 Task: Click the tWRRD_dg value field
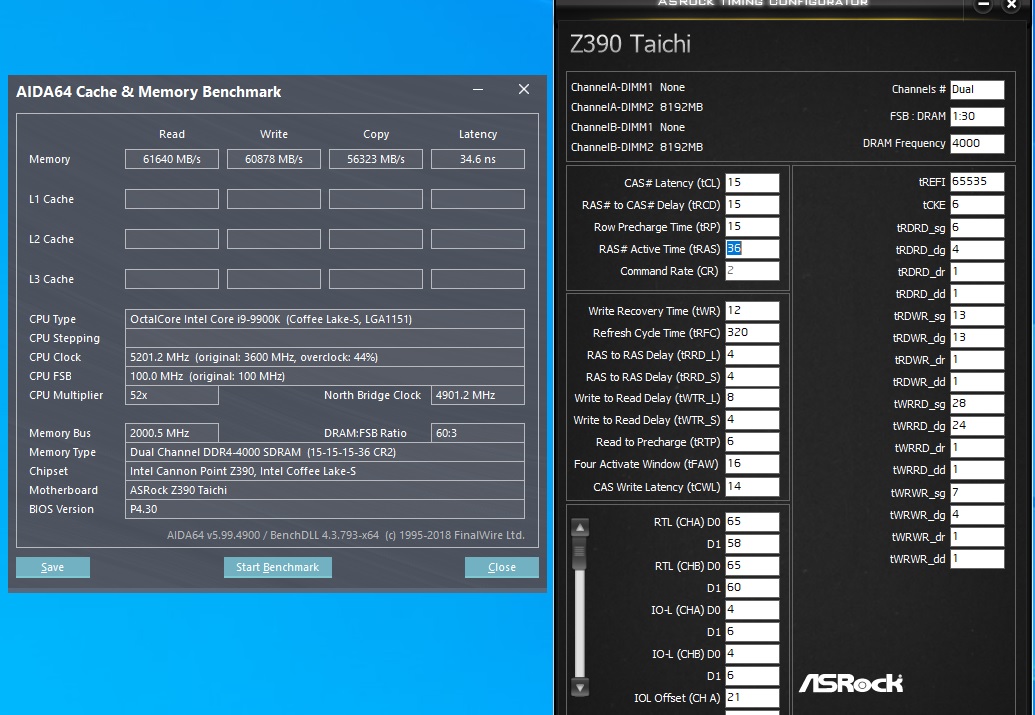click(977, 426)
